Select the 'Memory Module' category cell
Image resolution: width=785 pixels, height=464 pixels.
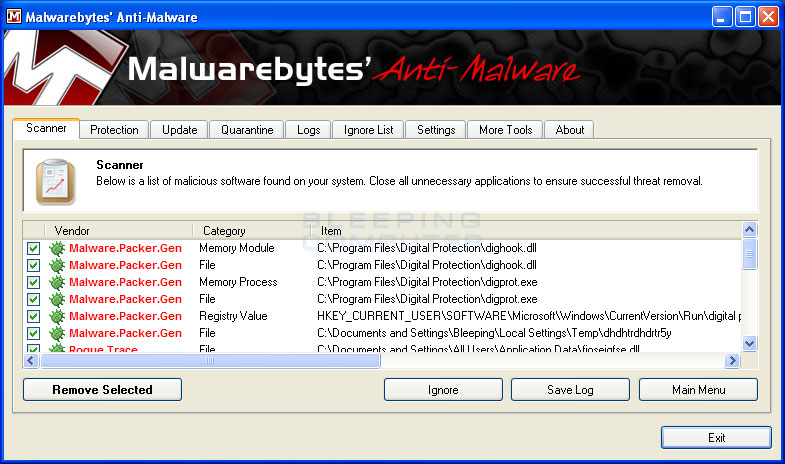[x=237, y=248]
